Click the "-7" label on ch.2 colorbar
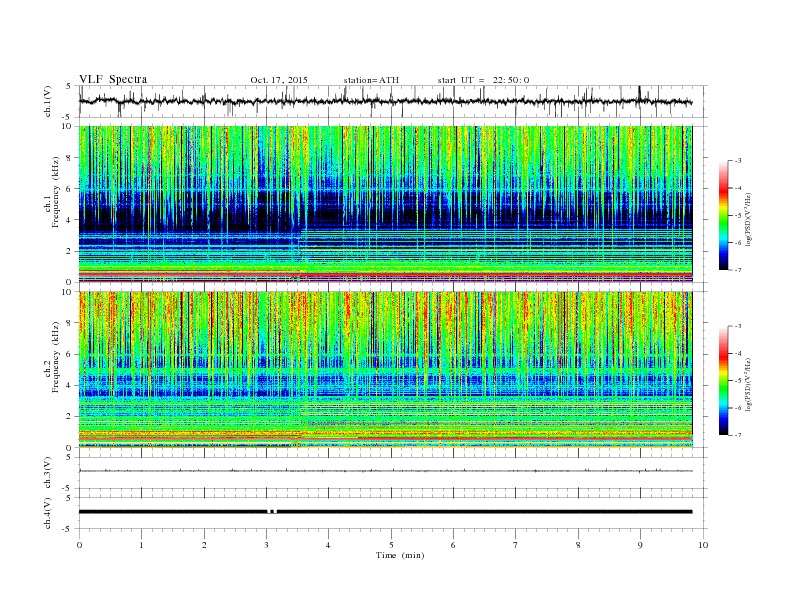This screenshot has width=792, height=612. tap(738, 435)
